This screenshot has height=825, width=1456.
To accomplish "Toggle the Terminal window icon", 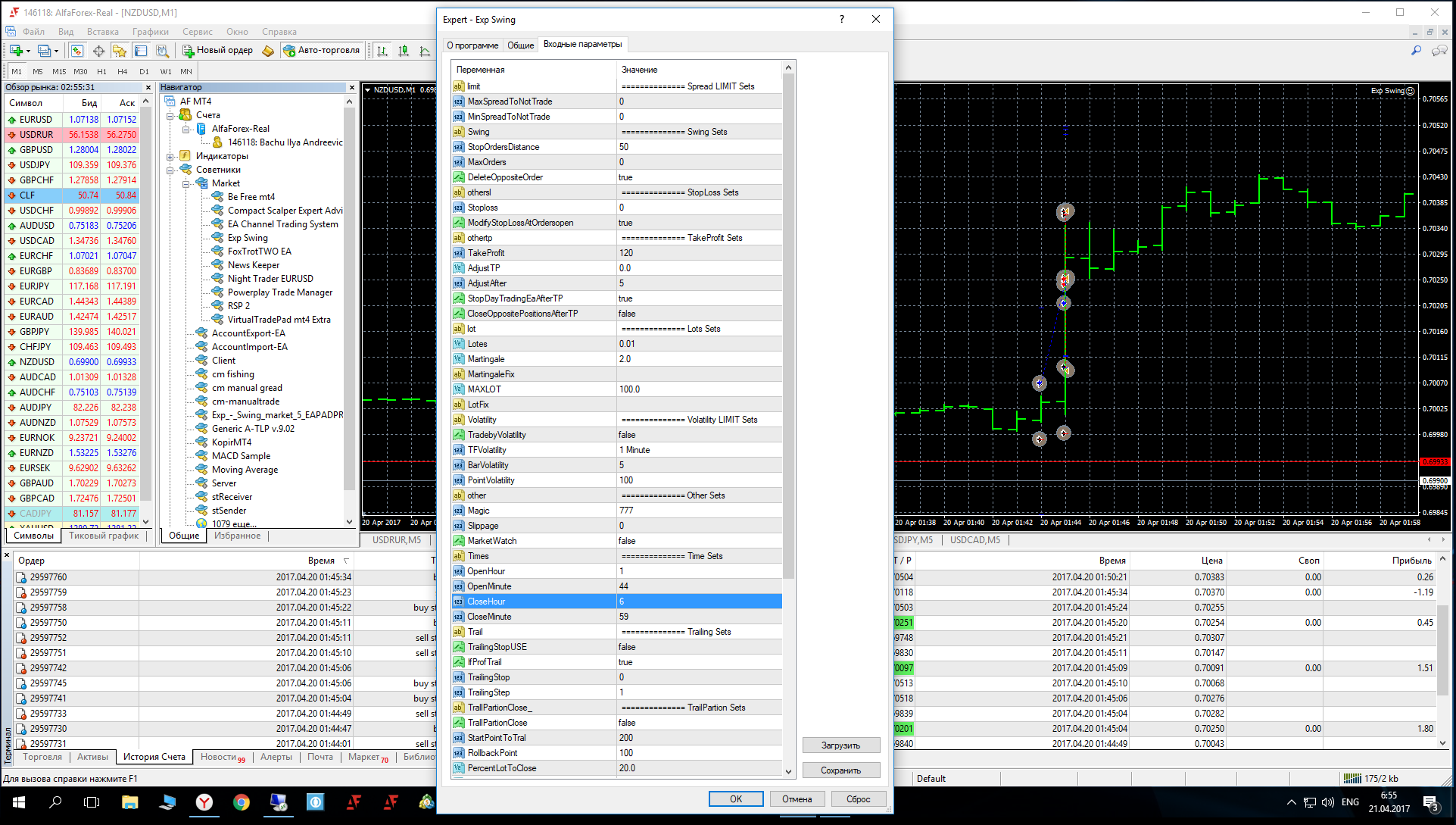I will click(x=141, y=51).
